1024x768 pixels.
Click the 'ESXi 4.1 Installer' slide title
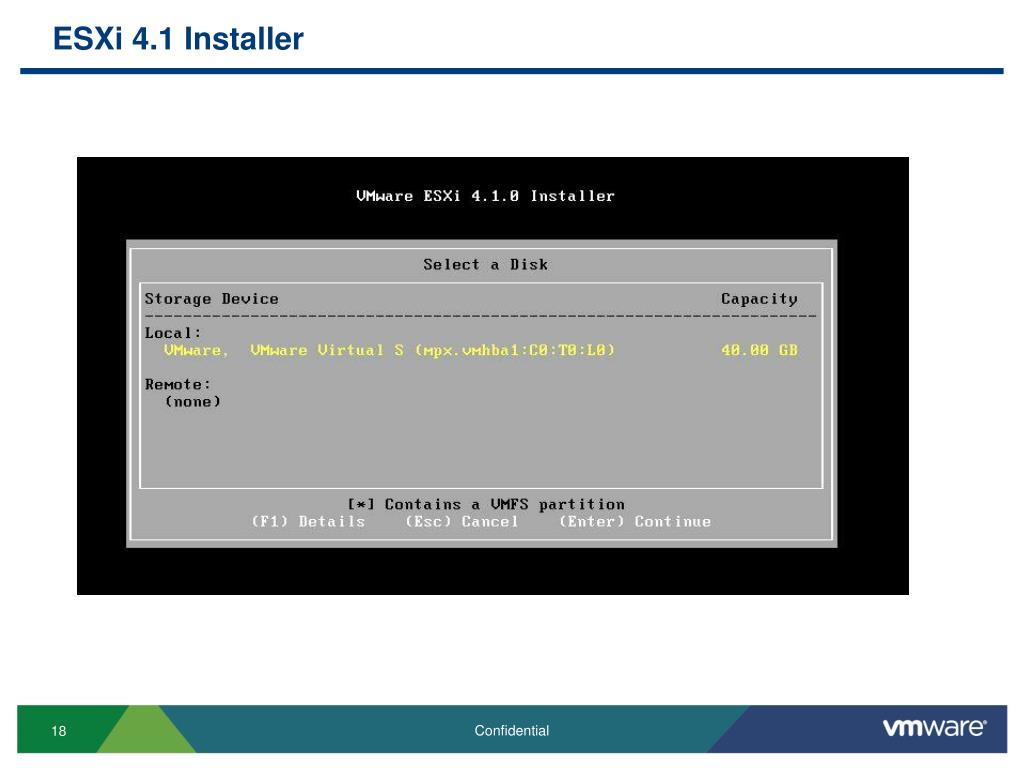coord(178,39)
